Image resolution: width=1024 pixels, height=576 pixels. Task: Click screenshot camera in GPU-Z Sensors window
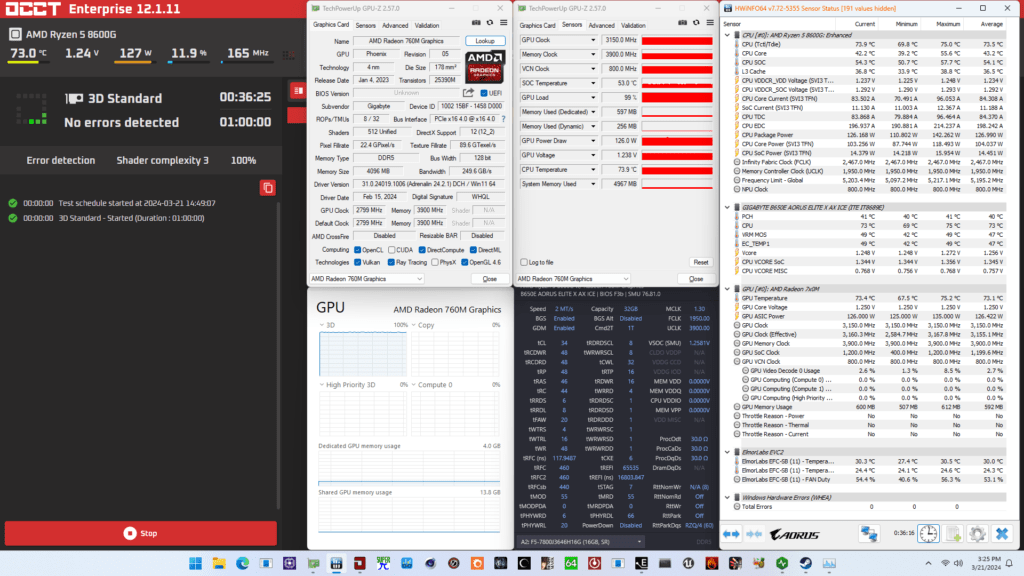coord(682,23)
